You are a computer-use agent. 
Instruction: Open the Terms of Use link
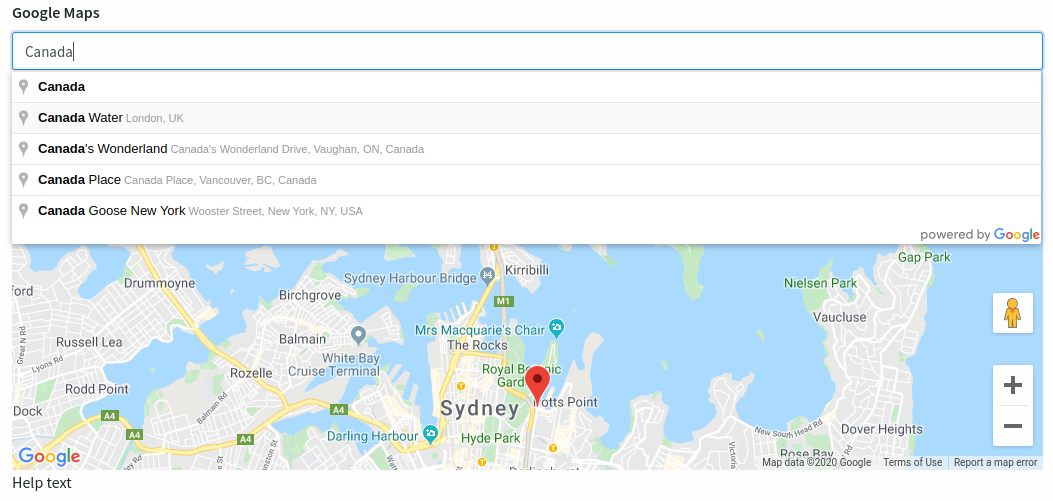(x=912, y=462)
